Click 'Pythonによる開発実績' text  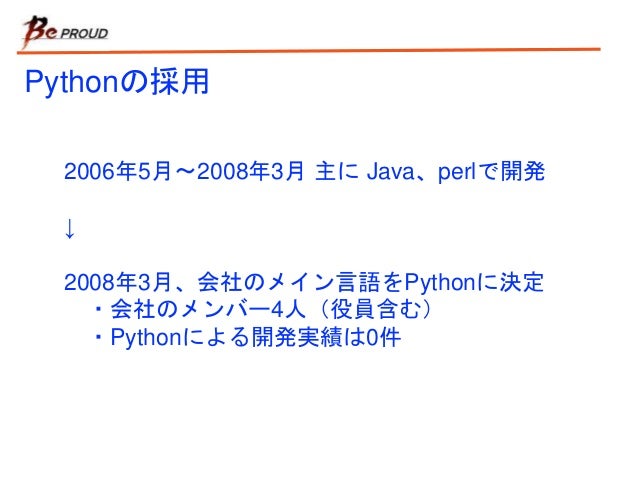[x=227, y=337]
